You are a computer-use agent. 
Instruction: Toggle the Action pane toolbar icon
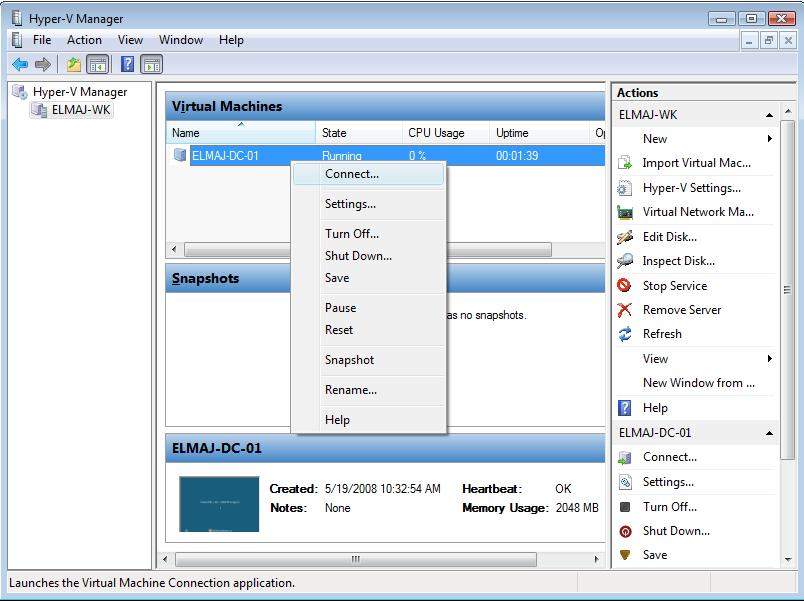click(x=152, y=65)
